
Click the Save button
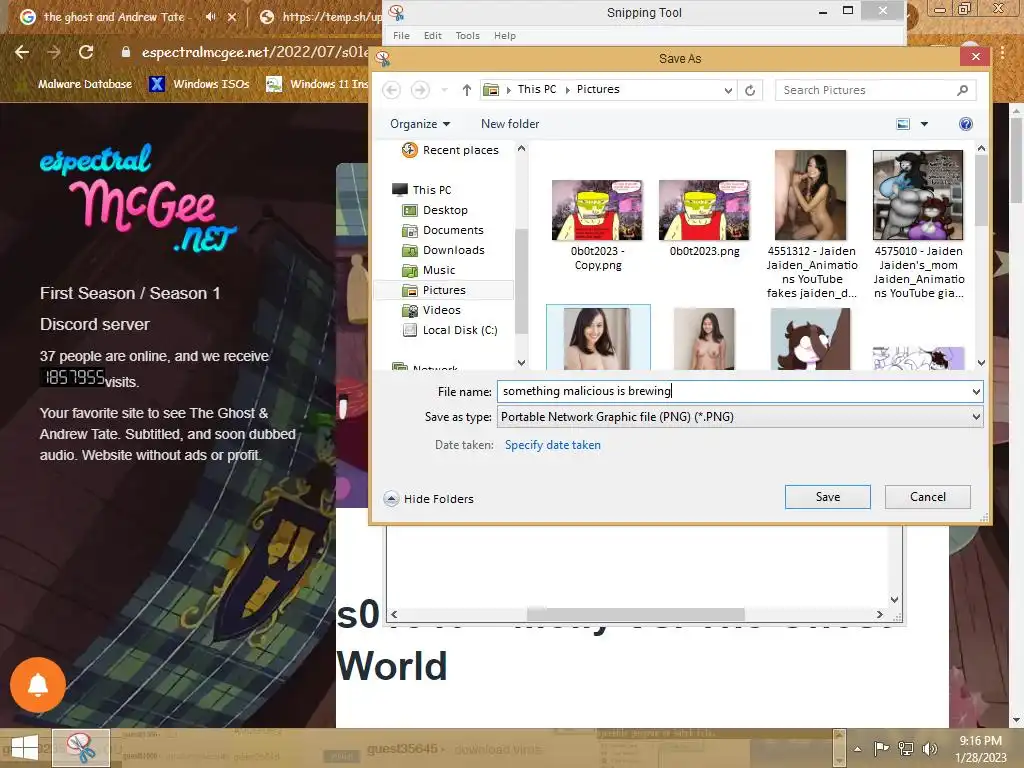click(827, 497)
